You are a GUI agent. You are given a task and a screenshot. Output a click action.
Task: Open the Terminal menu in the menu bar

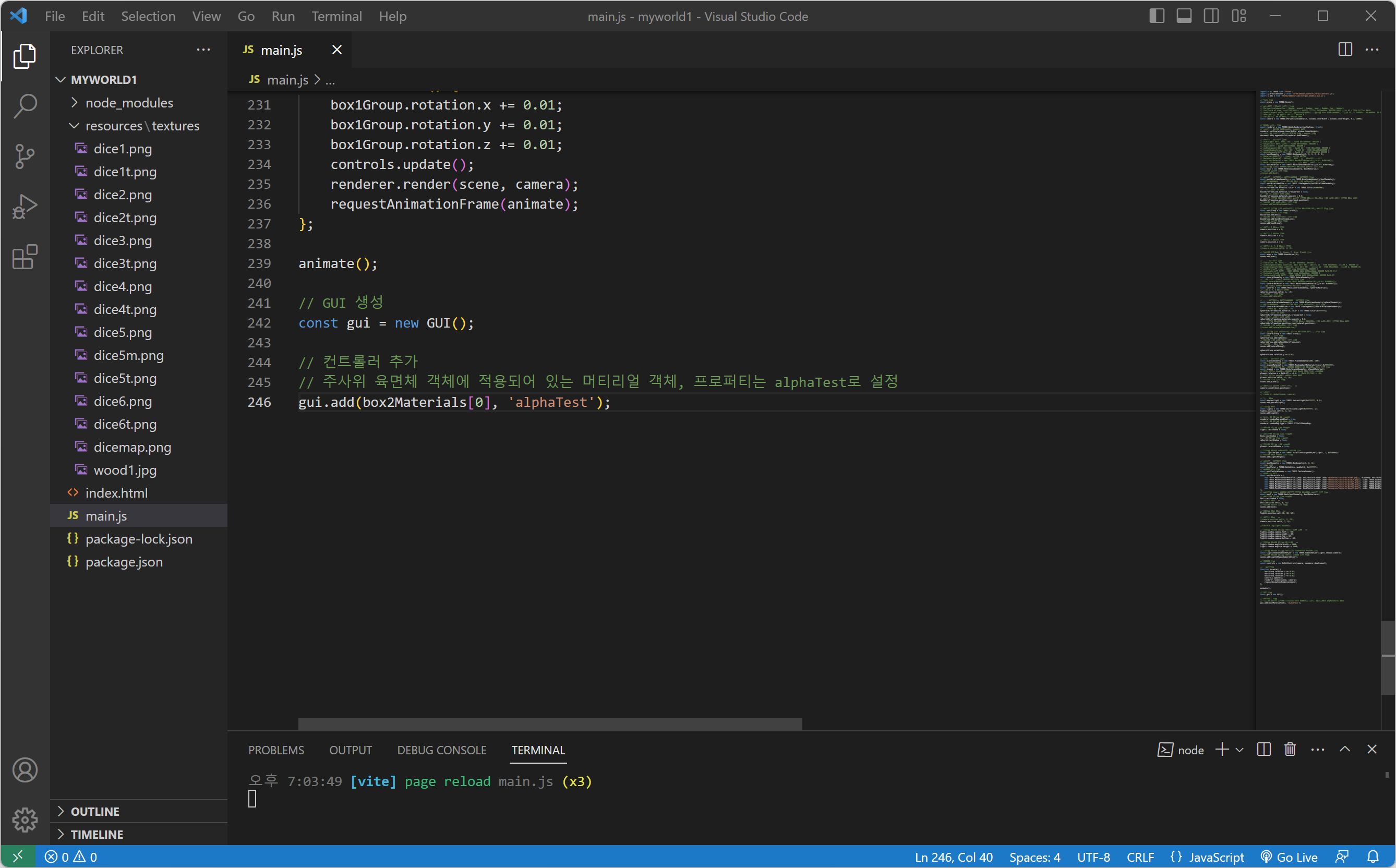point(336,16)
